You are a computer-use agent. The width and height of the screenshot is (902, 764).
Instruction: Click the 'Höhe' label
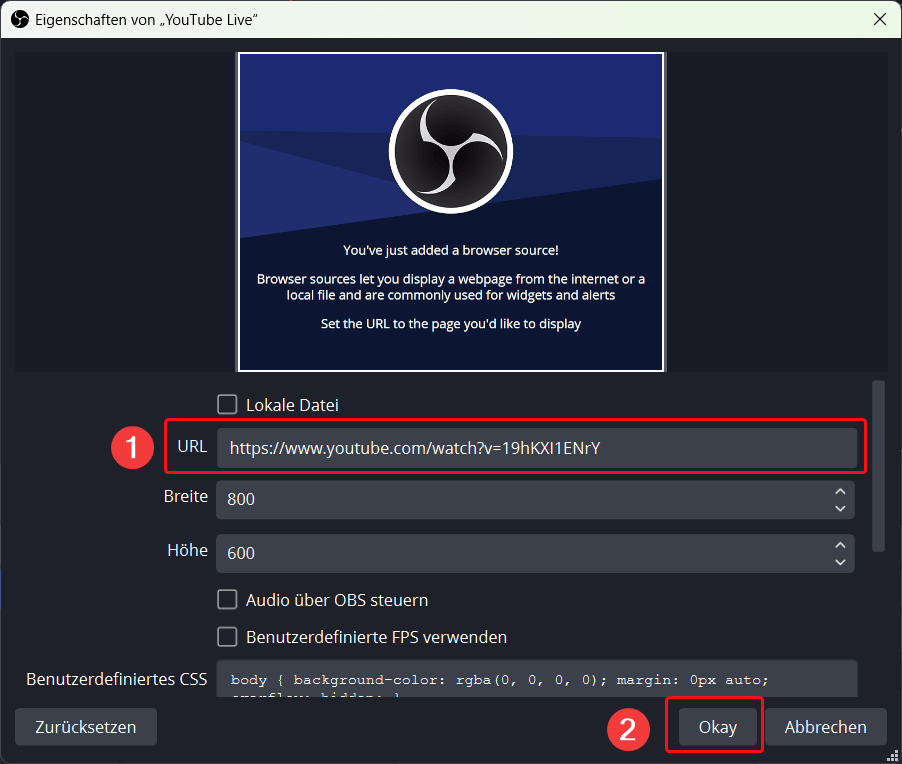point(188,550)
